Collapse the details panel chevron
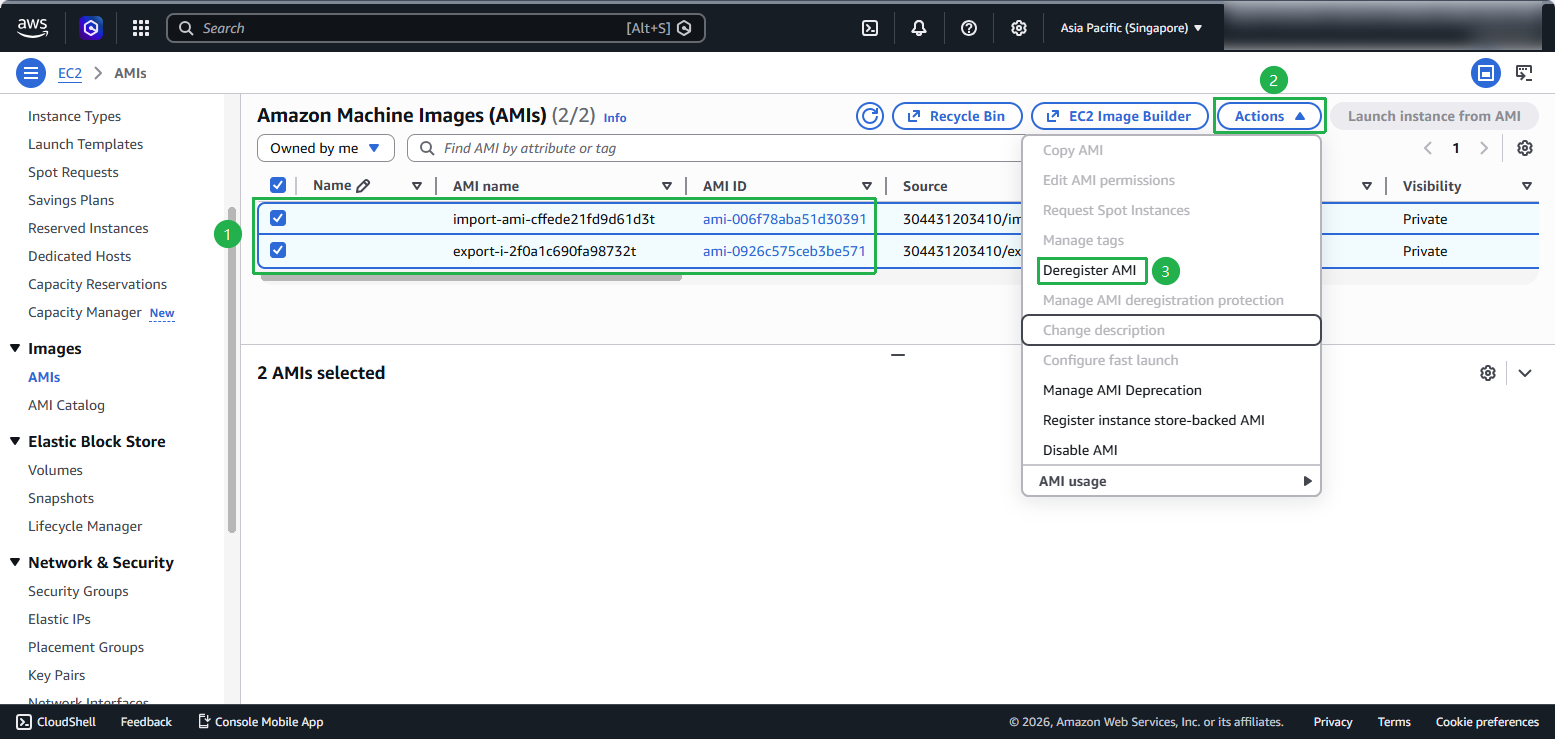 (1525, 373)
